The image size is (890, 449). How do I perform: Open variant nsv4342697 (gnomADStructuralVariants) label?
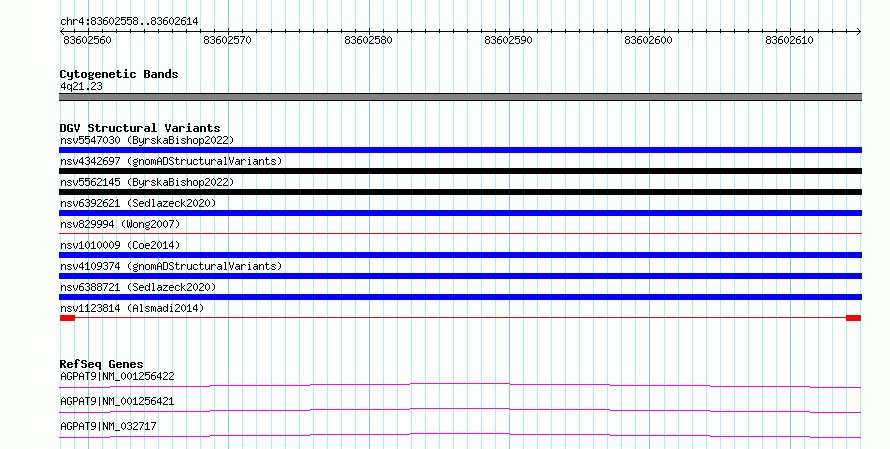[x=171, y=161]
